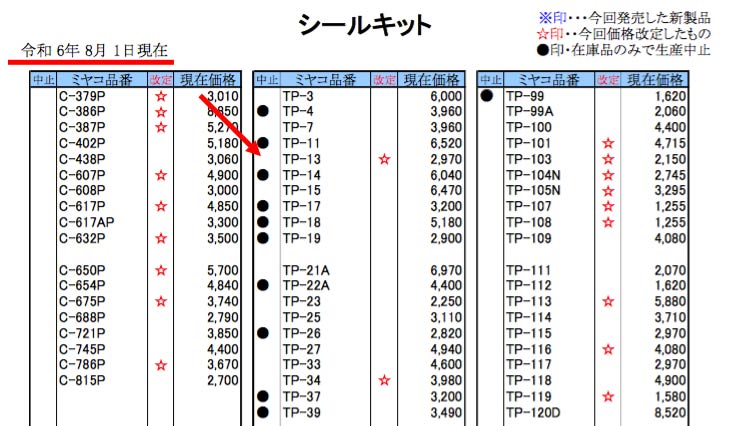
Task: Select the TP-120D part number cell
Action: tap(532, 412)
